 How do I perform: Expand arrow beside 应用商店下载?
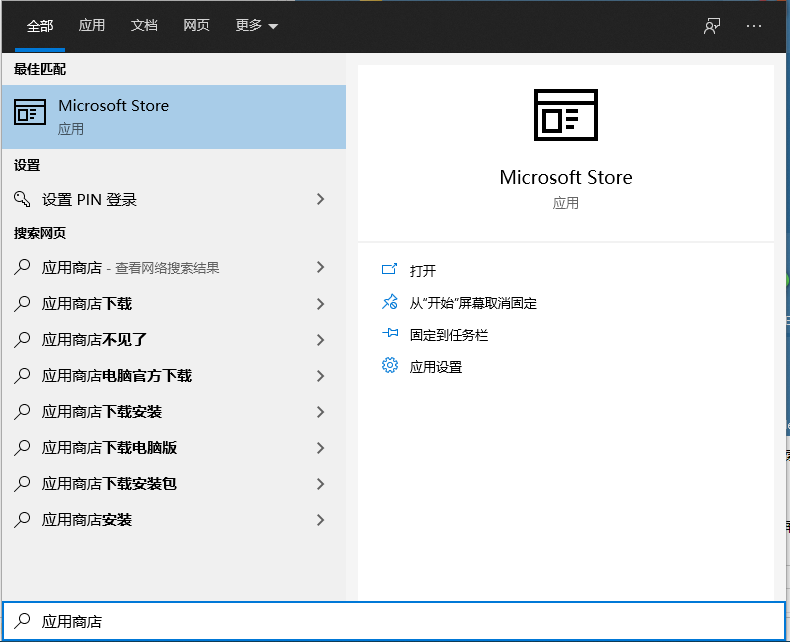coord(320,303)
